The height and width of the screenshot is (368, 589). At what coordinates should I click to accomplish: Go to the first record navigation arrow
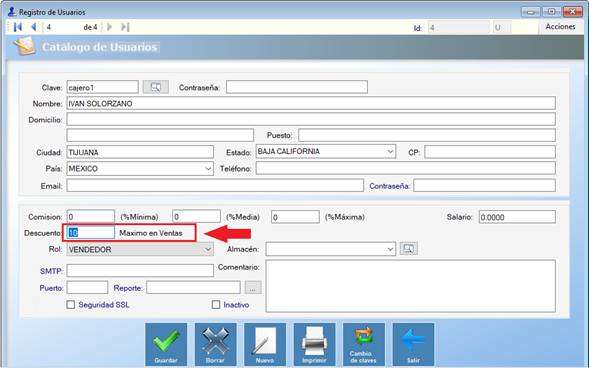pyautogui.click(x=18, y=27)
